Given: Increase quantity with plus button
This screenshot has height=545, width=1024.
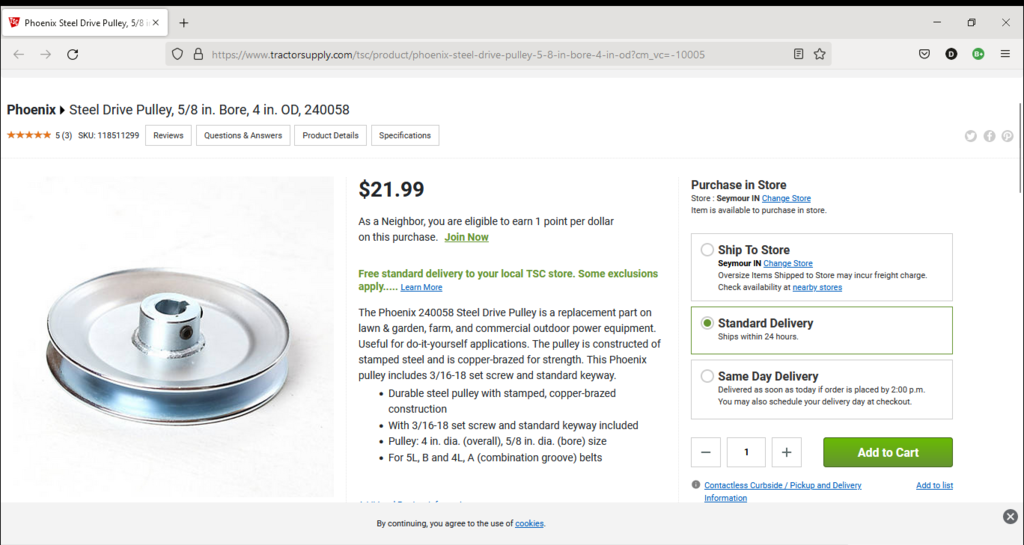Looking at the screenshot, I should click(786, 452).
